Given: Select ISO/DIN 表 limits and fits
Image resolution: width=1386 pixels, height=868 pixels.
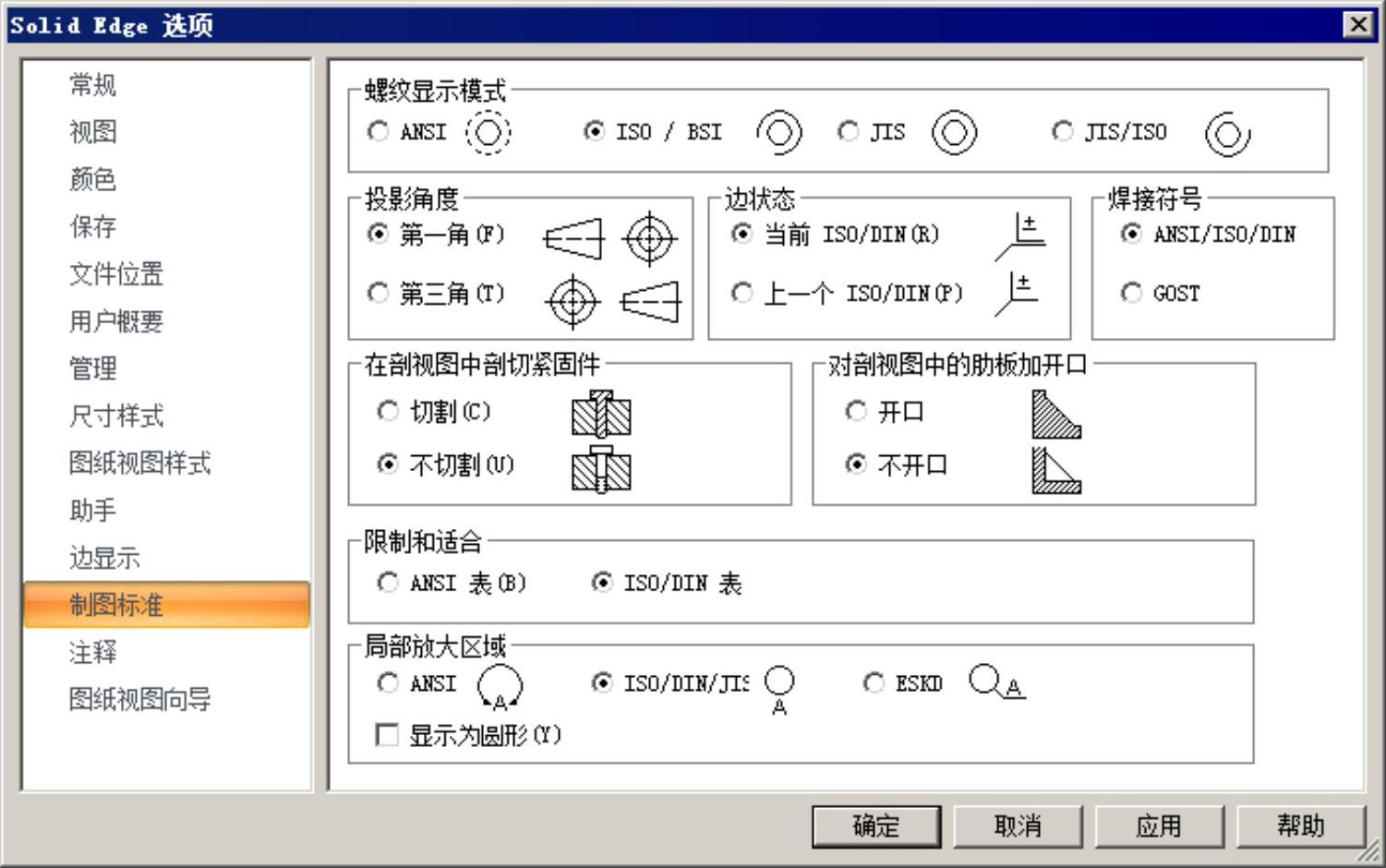Looking at the screenshot, I should click(x=602, y=583).
